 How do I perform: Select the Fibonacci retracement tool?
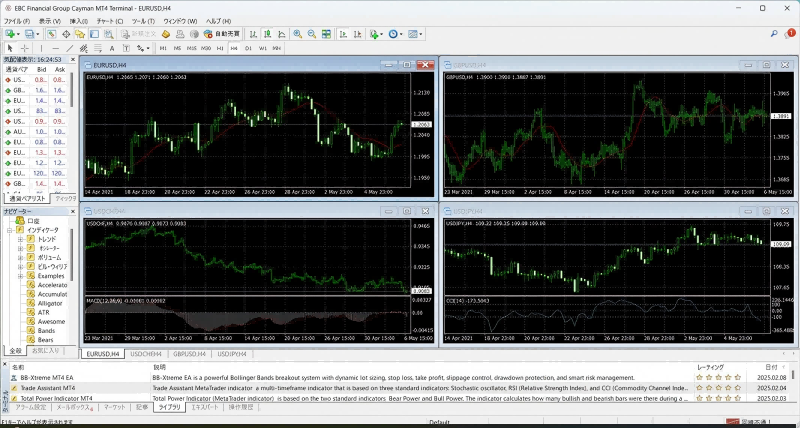tap(98, 48)
